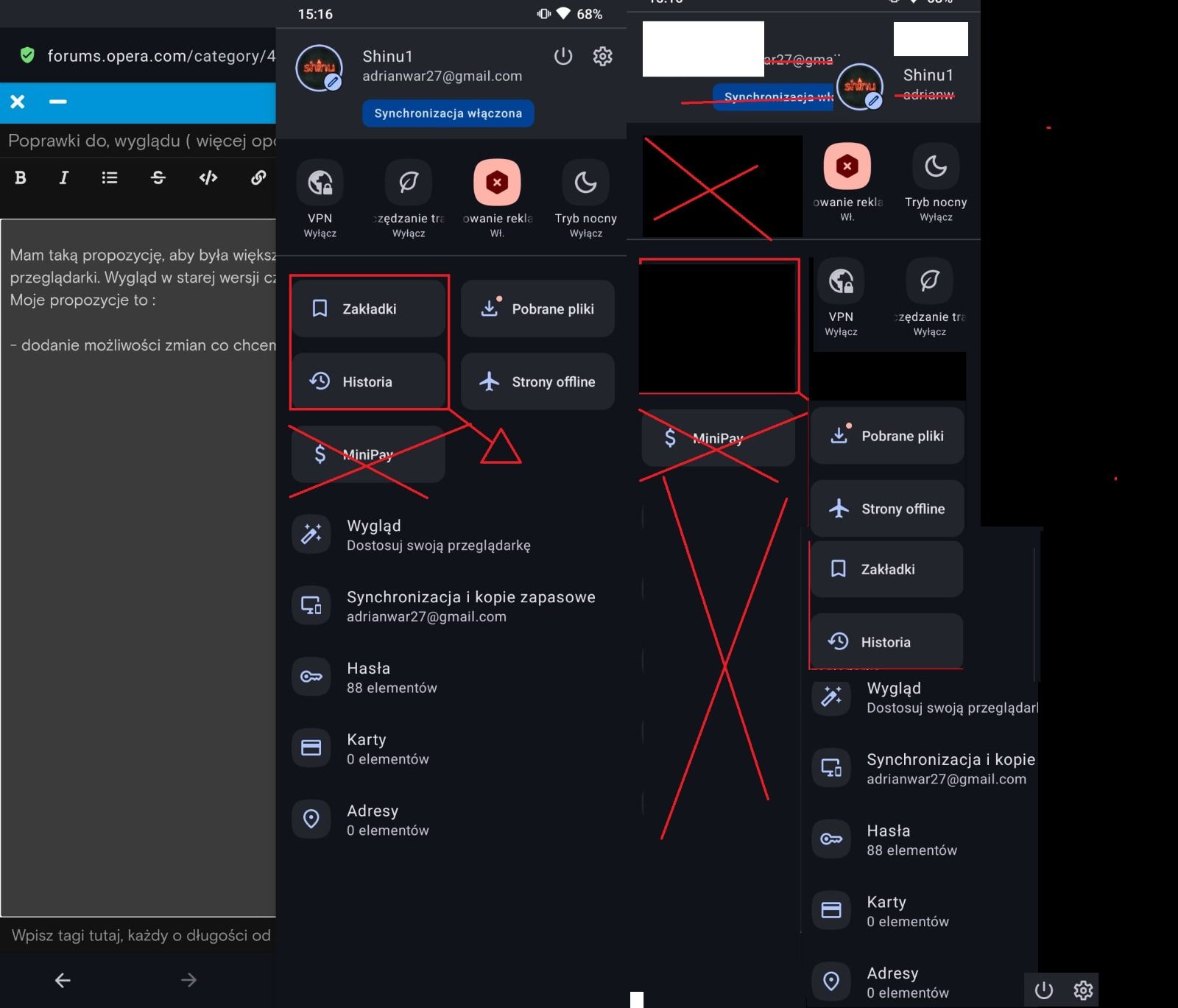Insert a code block in the editor
The width and height of the screenshot is (1178, 1008).
(x=208, y=177)
